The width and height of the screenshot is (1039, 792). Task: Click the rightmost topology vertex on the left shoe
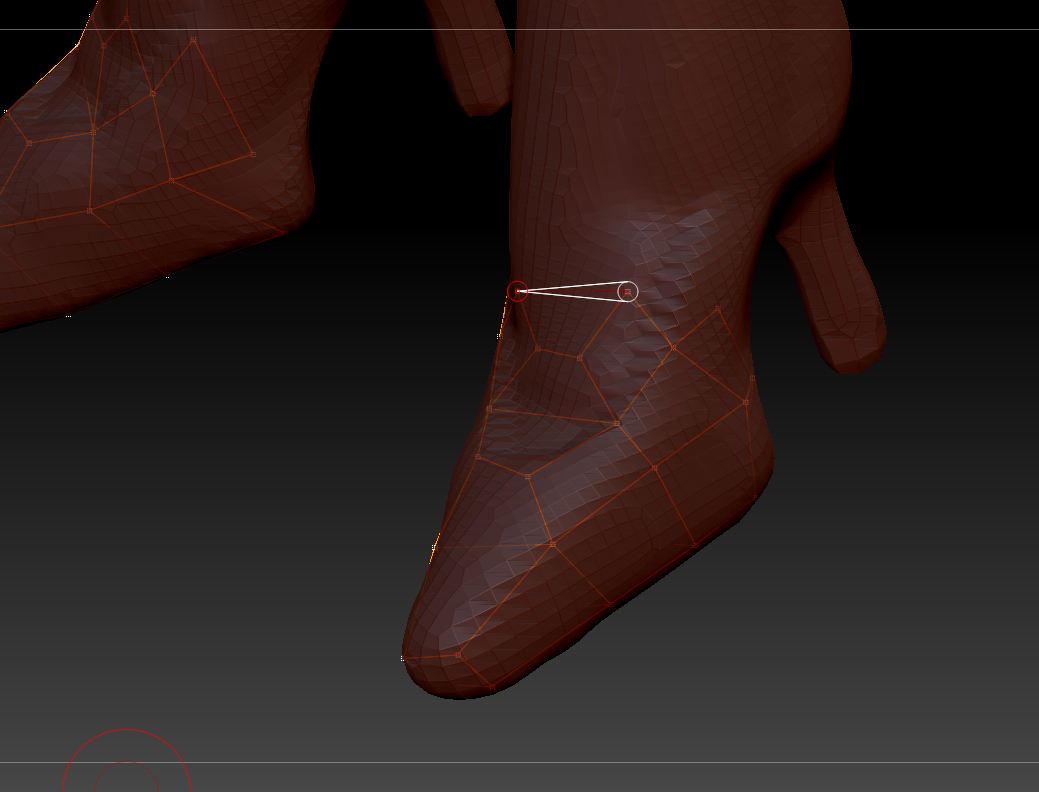pos(253,155)
